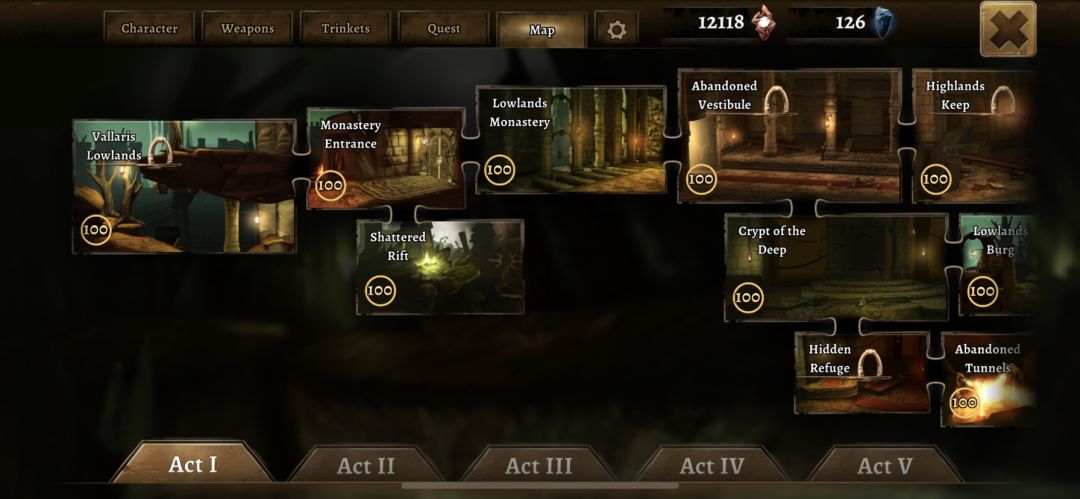Select the Act II tab
The width and height of the screenshot is (1080, 499).
(x=366, y=465)
